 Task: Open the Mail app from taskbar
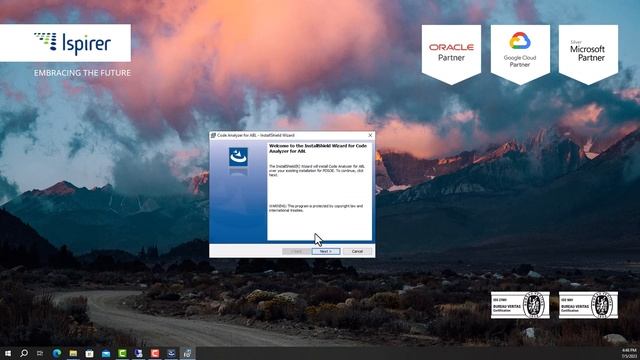coord(106,353)
